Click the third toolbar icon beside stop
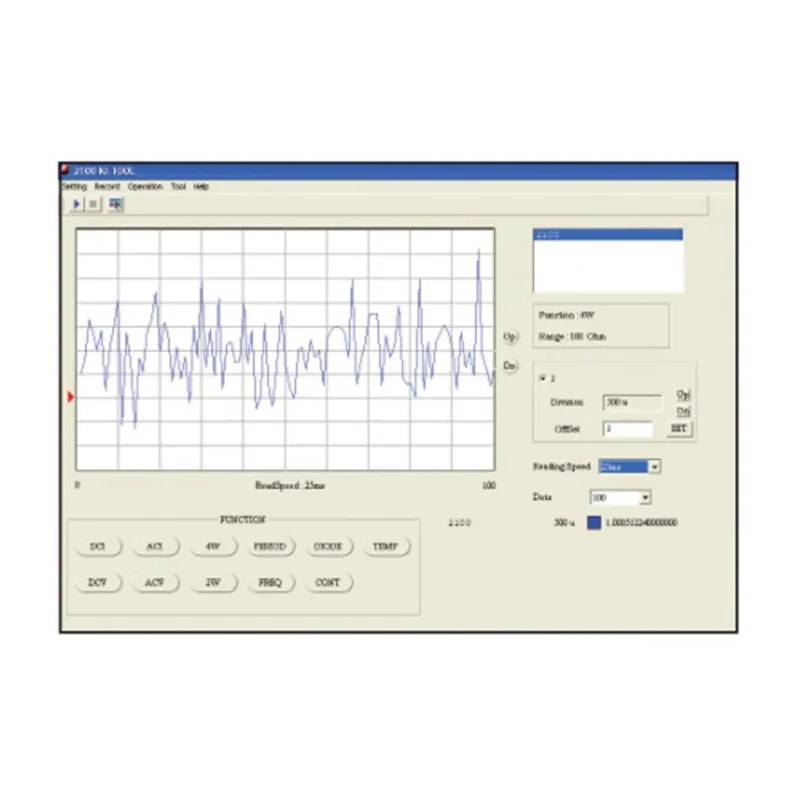The height and width of the screenshot is (800, 800). 116,205
